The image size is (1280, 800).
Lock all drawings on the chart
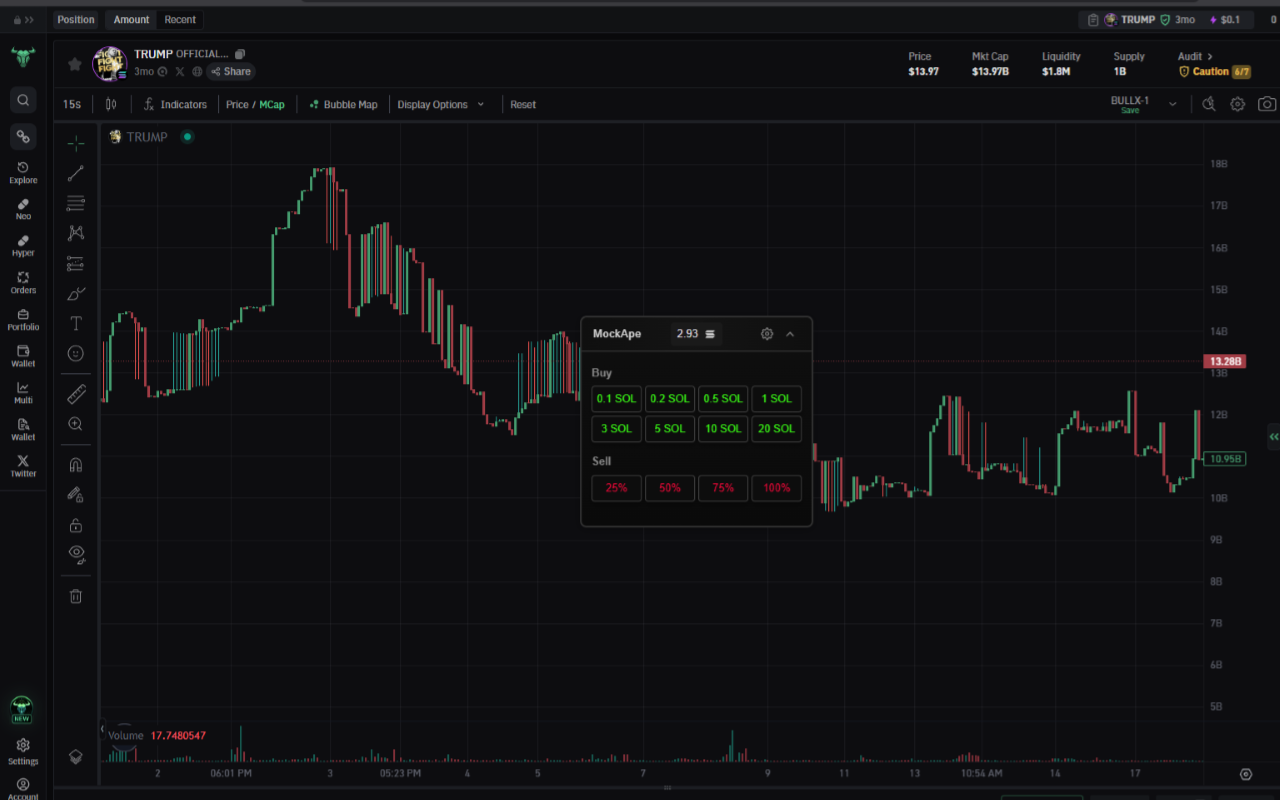click(x=75, y=524)
